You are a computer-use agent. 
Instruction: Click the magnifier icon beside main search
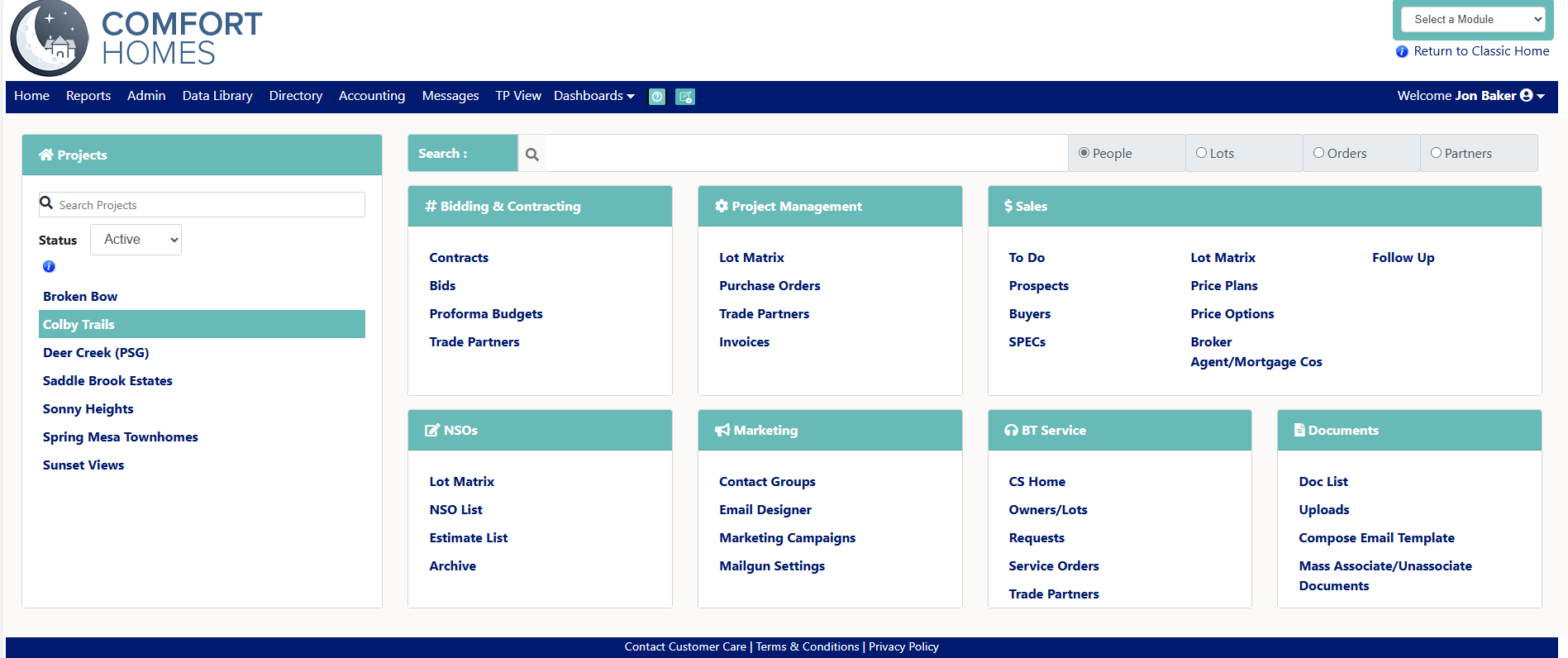532,155
